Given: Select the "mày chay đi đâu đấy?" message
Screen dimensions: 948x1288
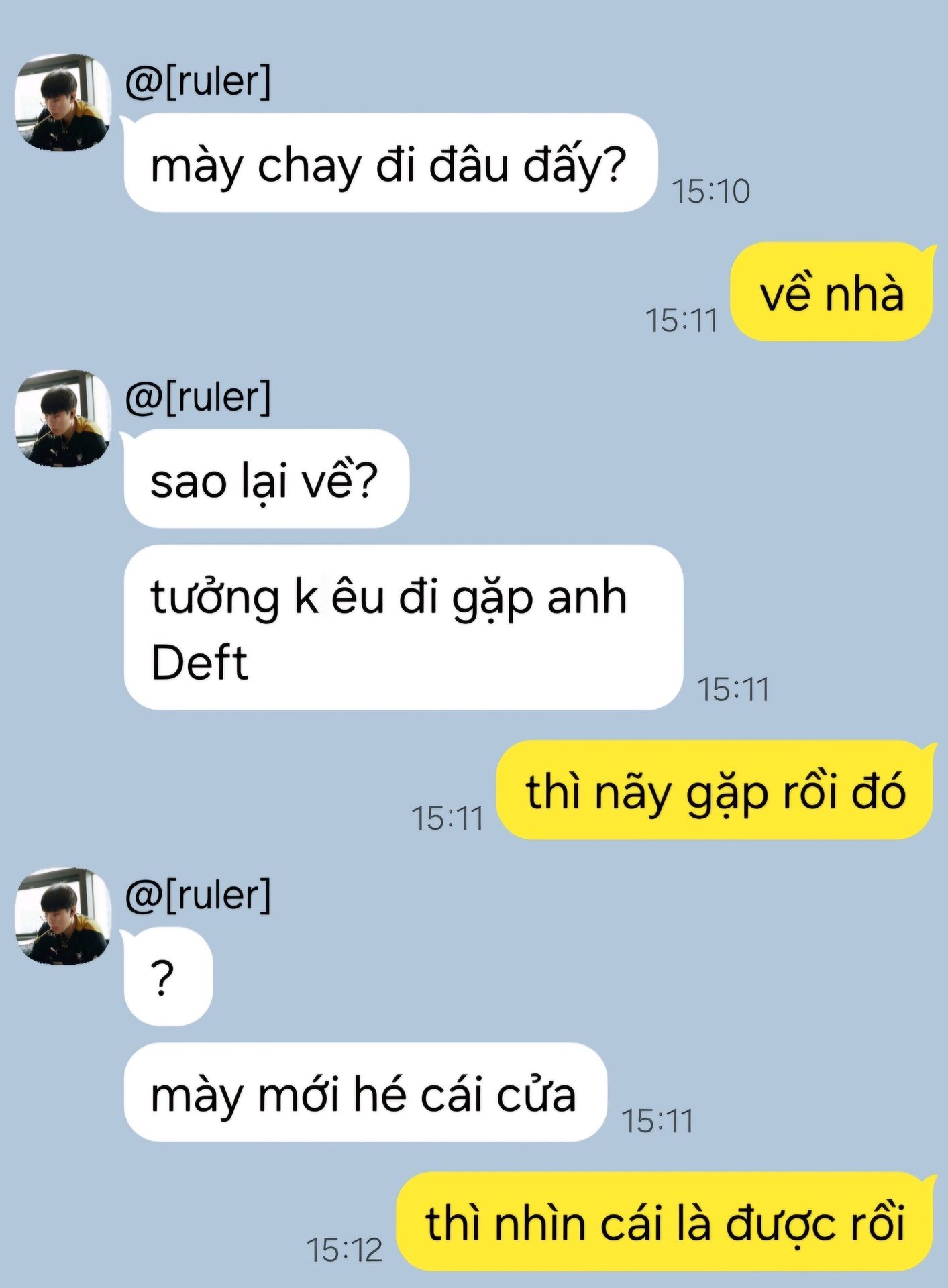Looking at the screenshot, I should point(390,163).
